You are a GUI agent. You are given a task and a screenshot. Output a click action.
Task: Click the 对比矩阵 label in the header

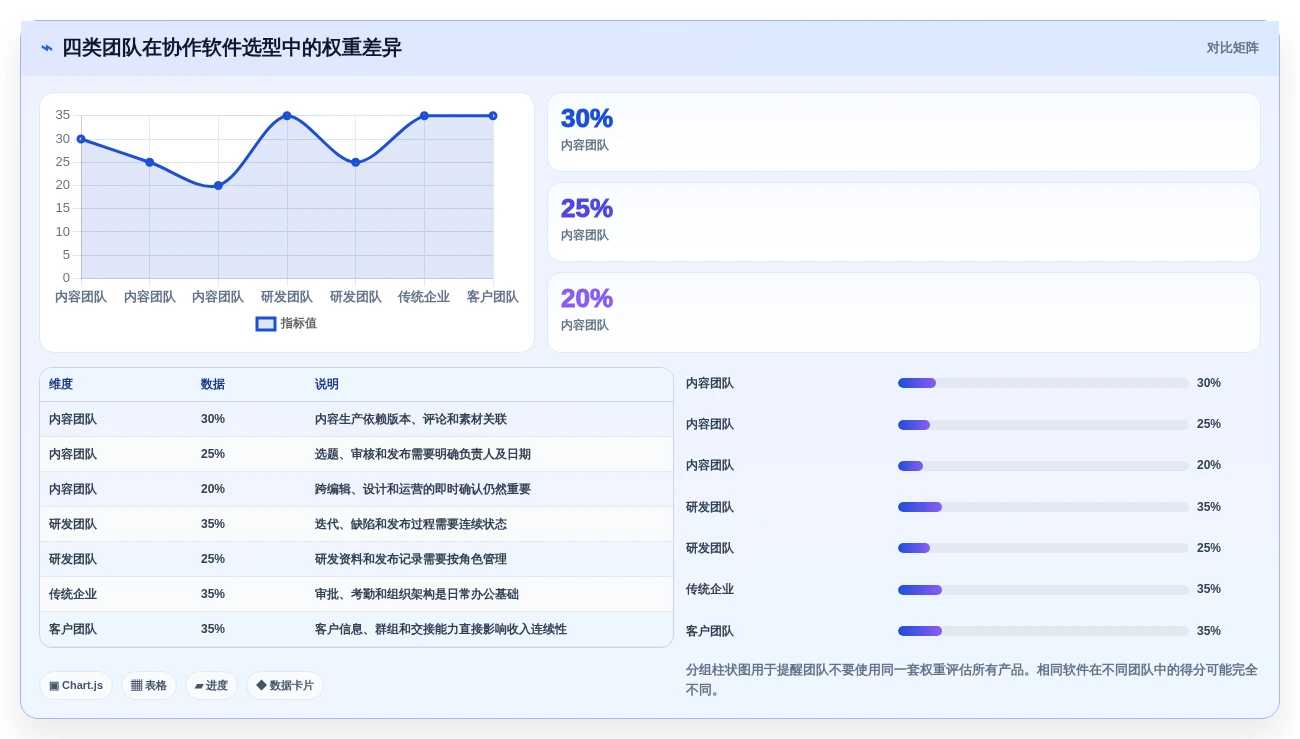(x=1233, y=48)
